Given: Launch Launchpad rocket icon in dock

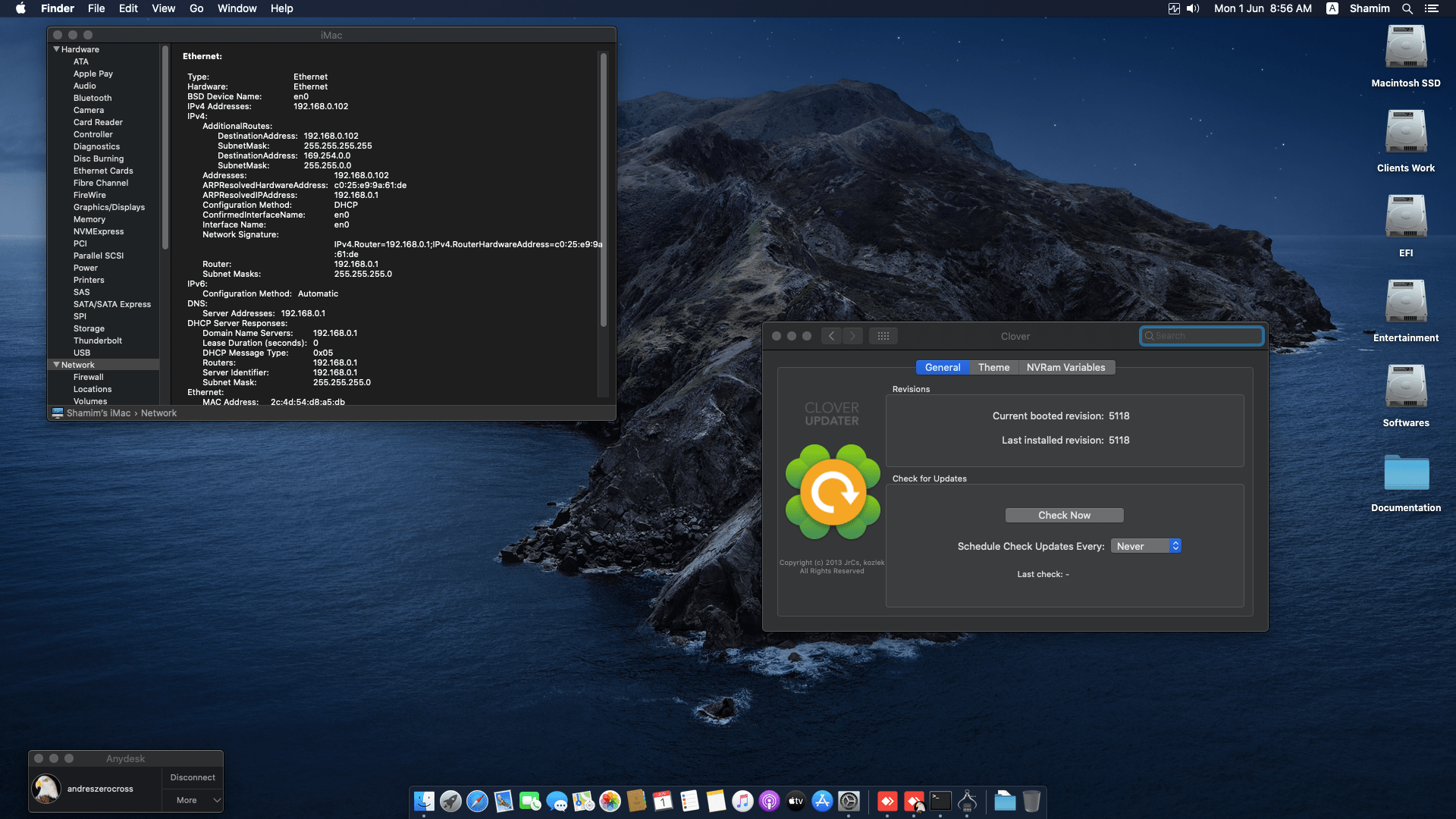Looking at the screenshot, I should click(450, 801).
